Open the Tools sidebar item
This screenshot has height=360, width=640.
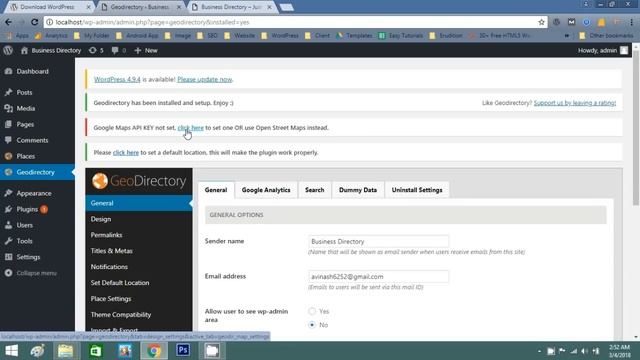(x=37, y=241)
